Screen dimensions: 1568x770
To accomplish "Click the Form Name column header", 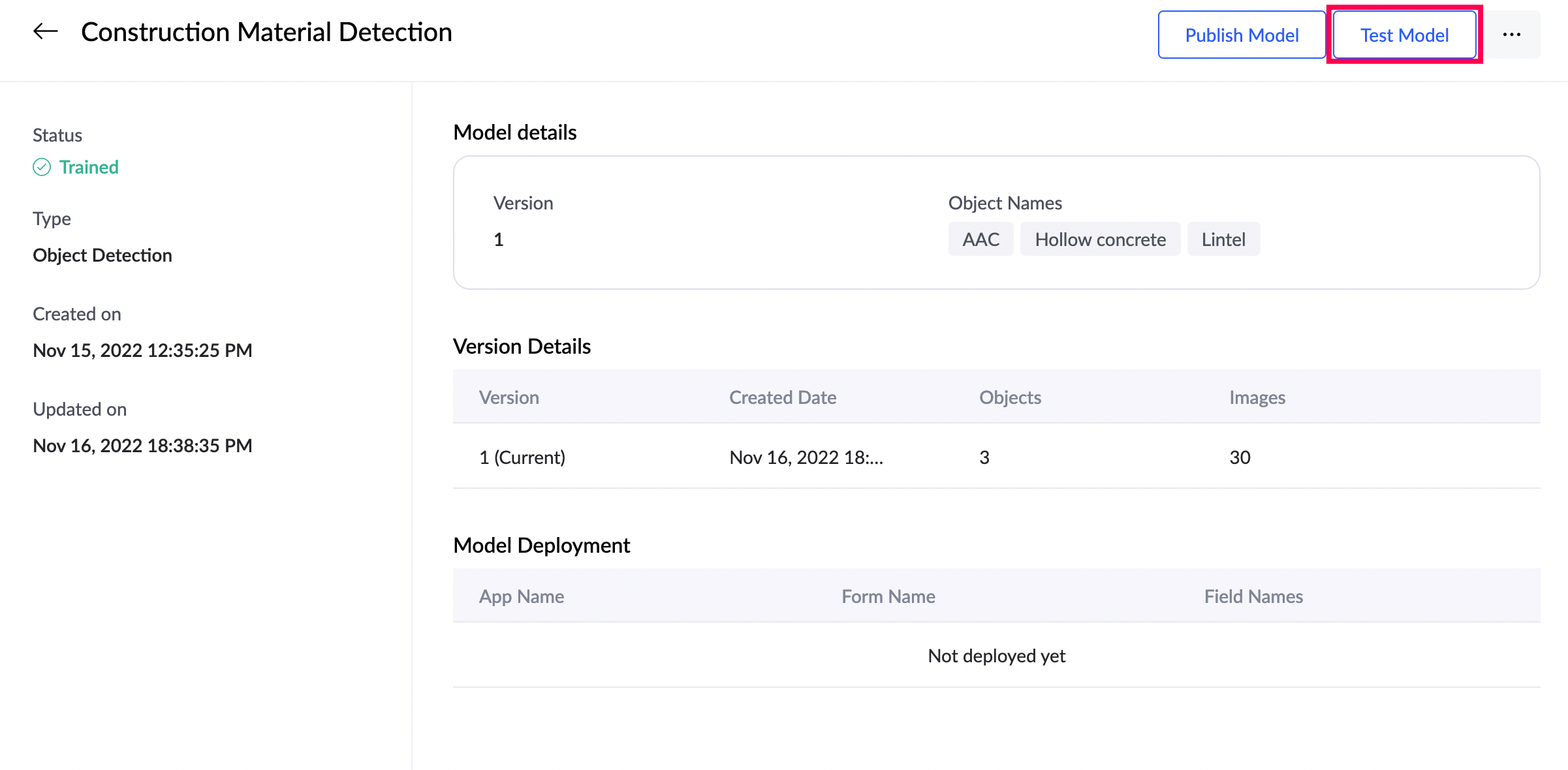I will pyautogui.click(x=888, y=596).
